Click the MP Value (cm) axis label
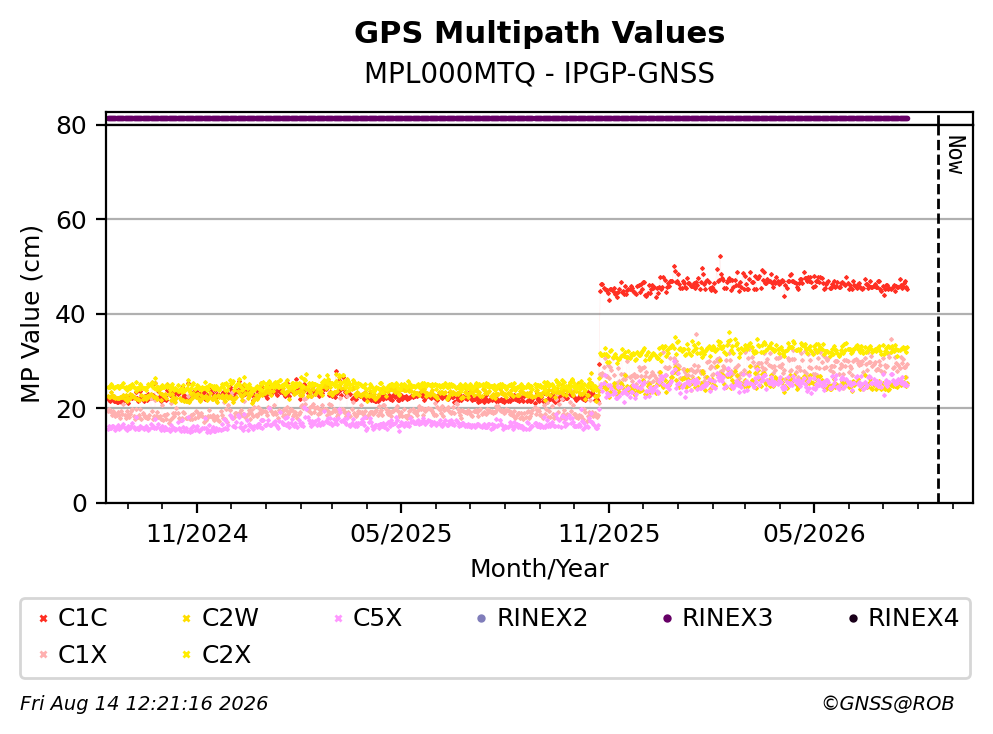Viewport: 993px width, 734px height. pos(30,314)
